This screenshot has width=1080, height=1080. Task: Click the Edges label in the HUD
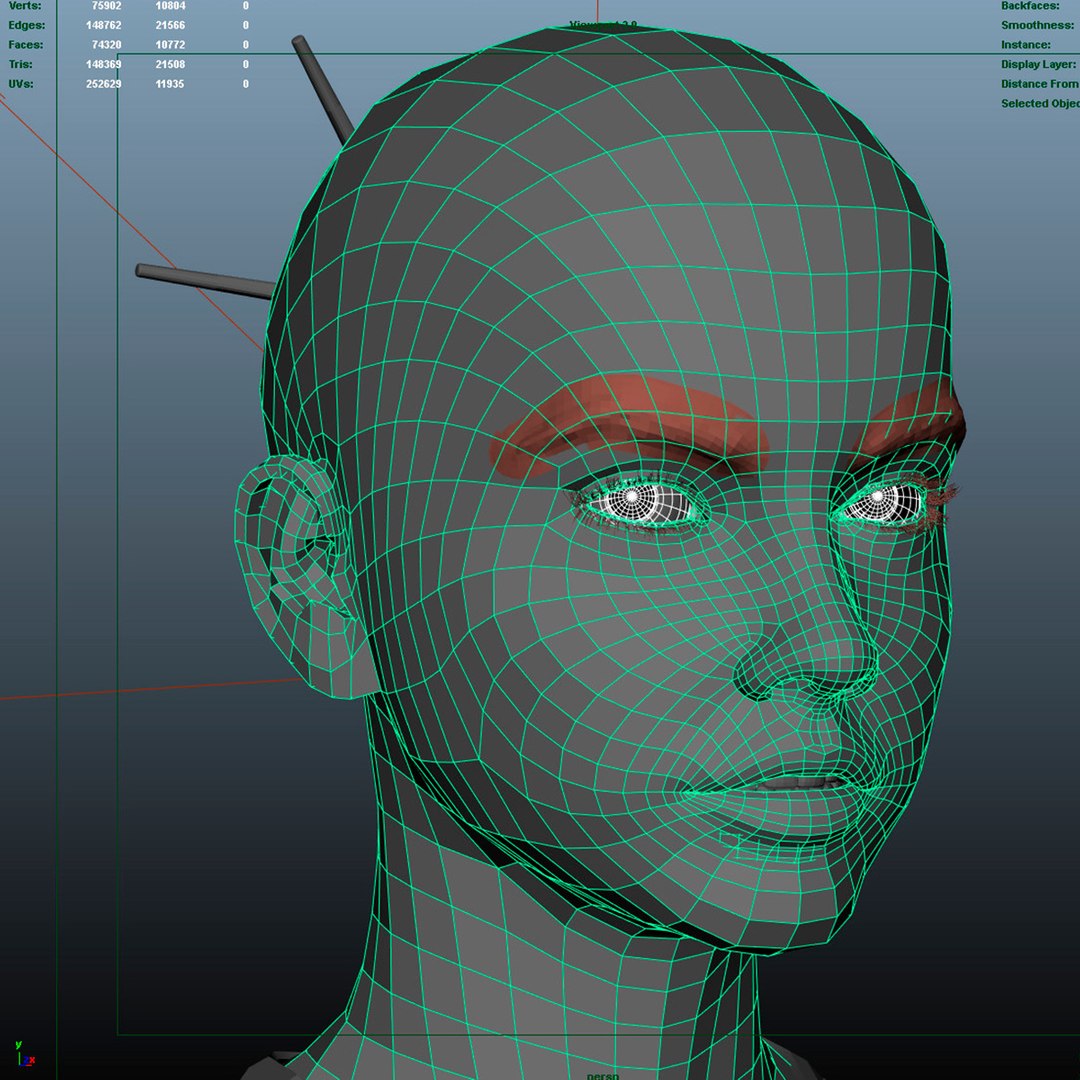[27, 25]
